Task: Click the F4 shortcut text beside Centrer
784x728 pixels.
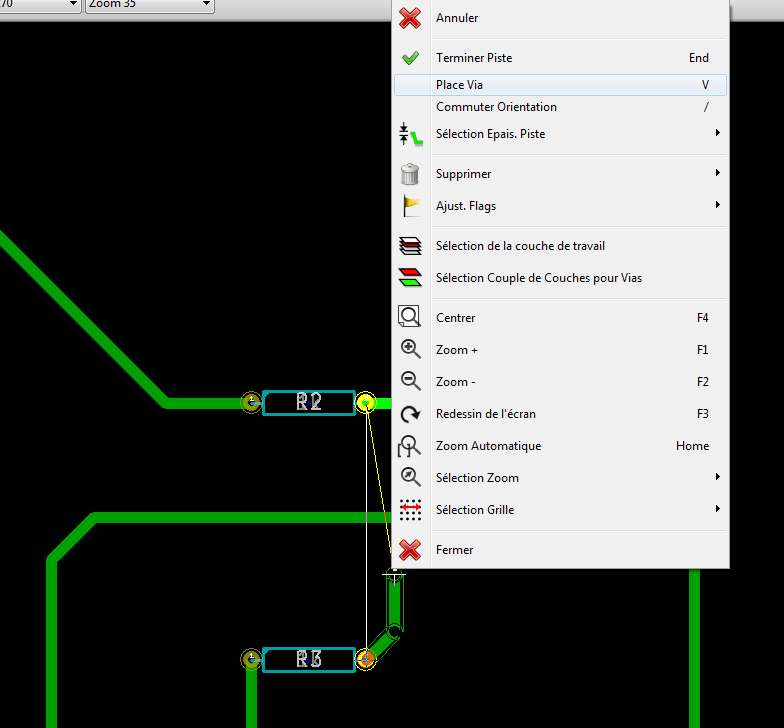Action: [x=702, y=318]
